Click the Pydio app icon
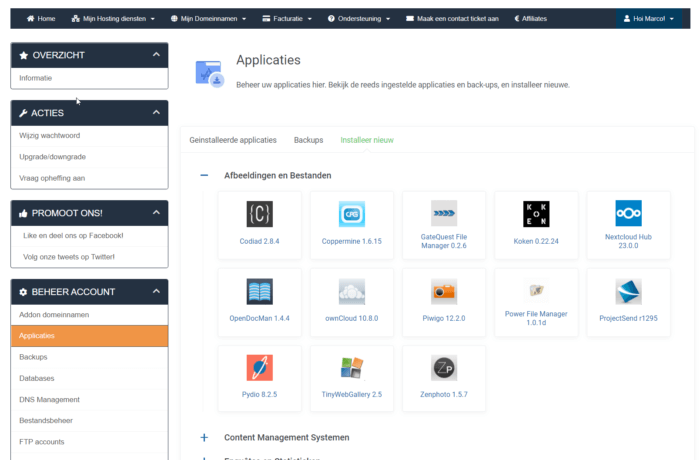 [259, 368]
